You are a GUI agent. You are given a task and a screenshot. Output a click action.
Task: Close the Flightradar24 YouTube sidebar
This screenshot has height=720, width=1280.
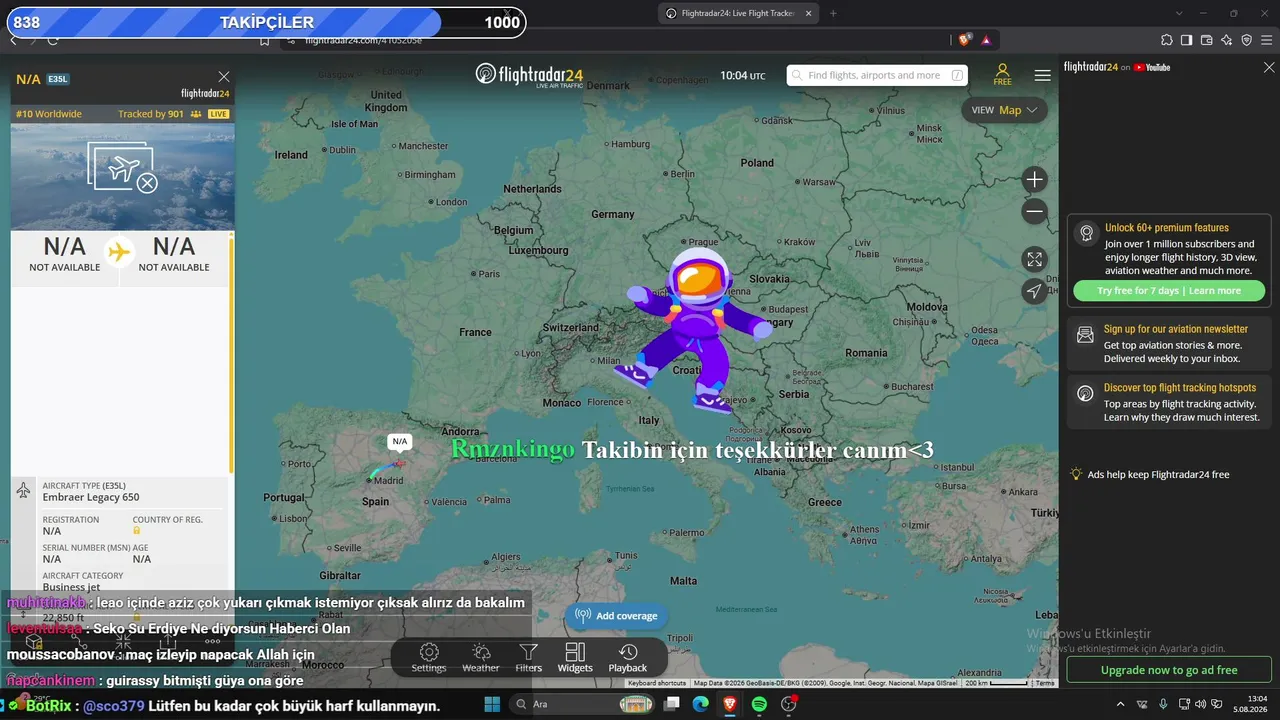[1269, 67]
